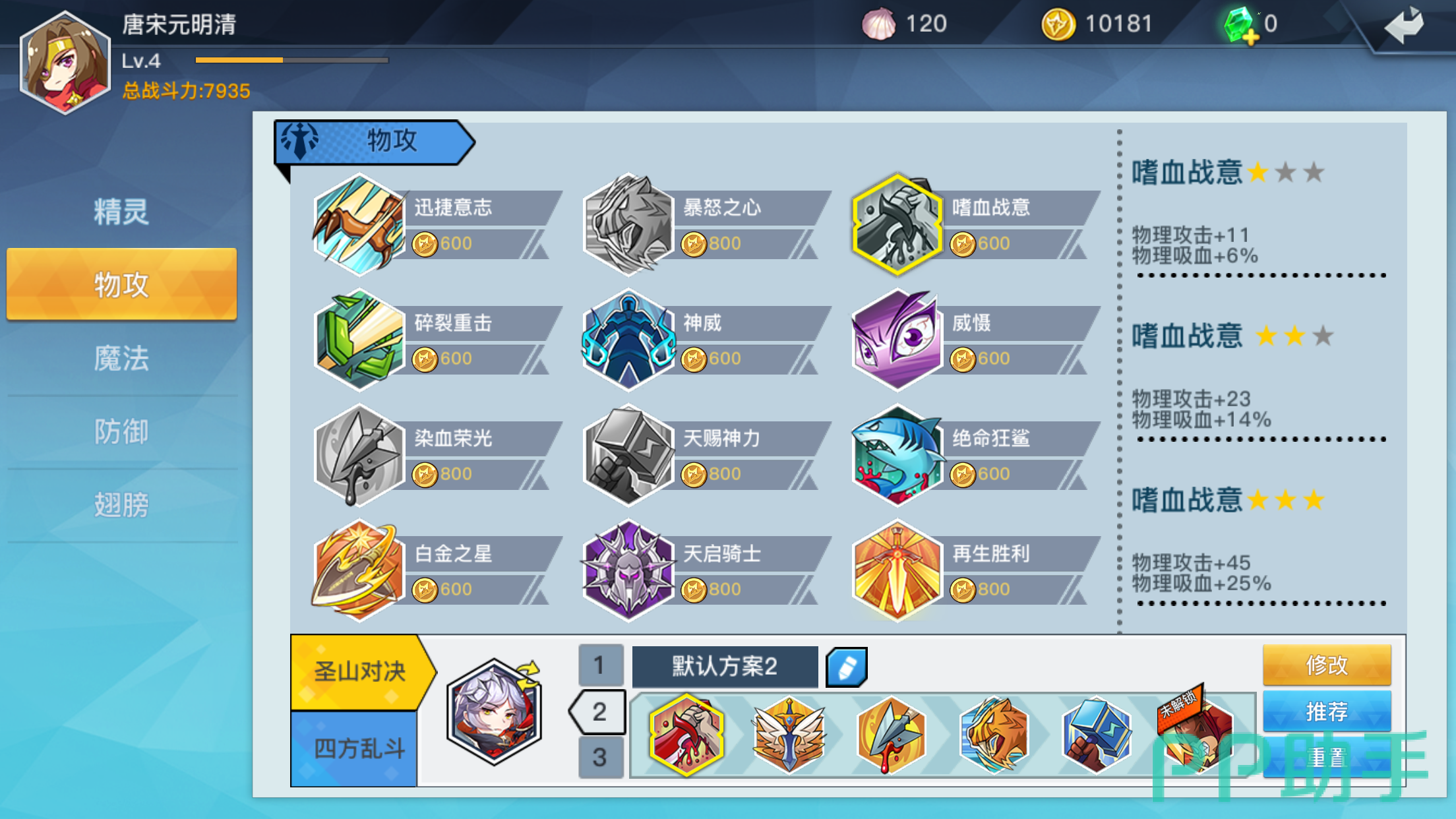Viewport: 1456px width, 819px height.
Task: Click the 推荐 recommend button
Action: 1327,711
